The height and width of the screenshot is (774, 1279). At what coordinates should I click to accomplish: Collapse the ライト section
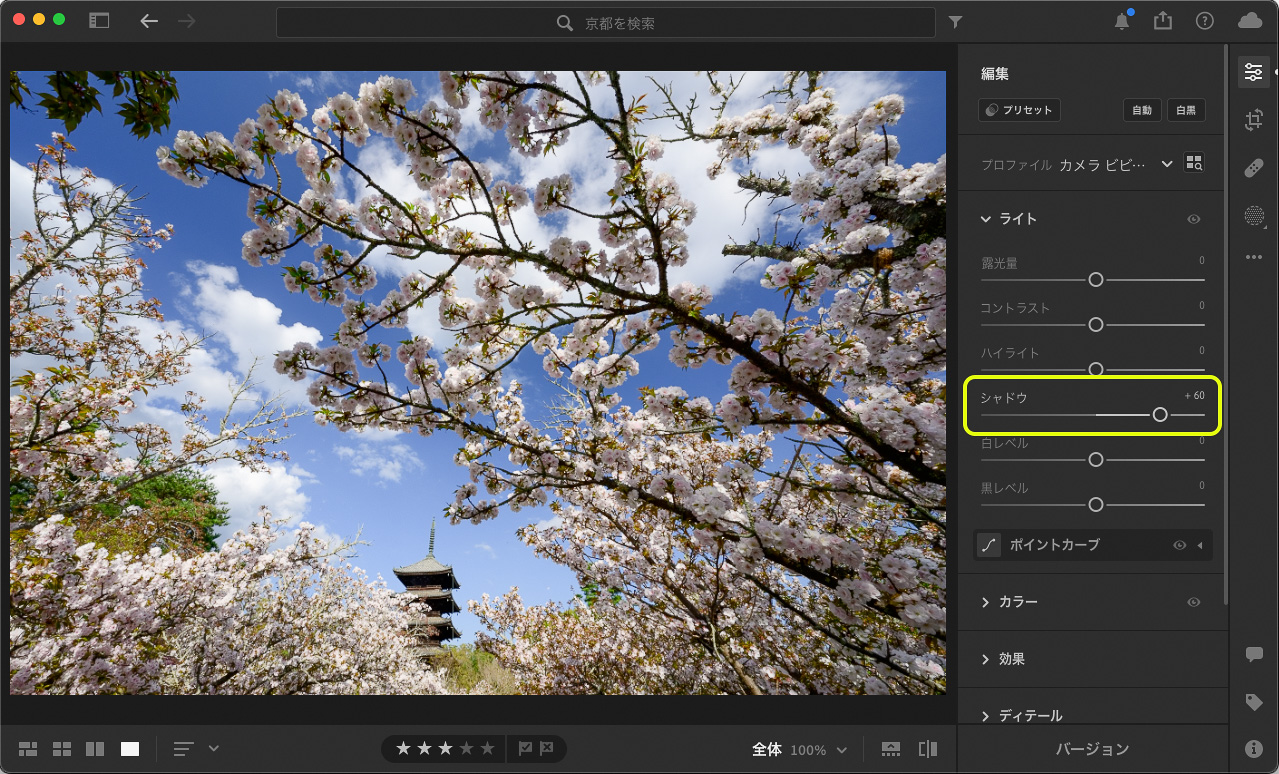(986, 219)
